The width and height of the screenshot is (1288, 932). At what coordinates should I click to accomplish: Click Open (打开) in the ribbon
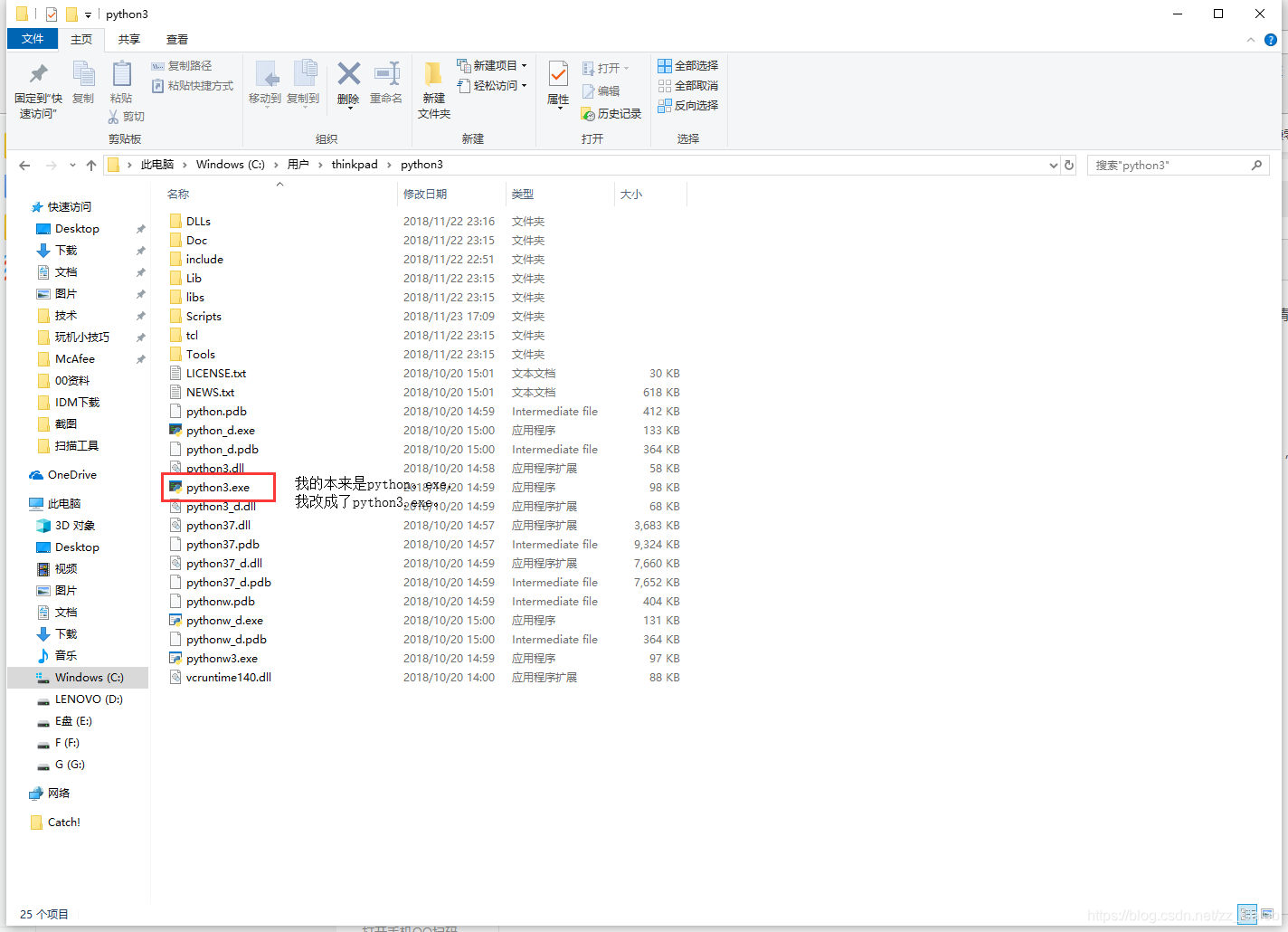(605, 68)
